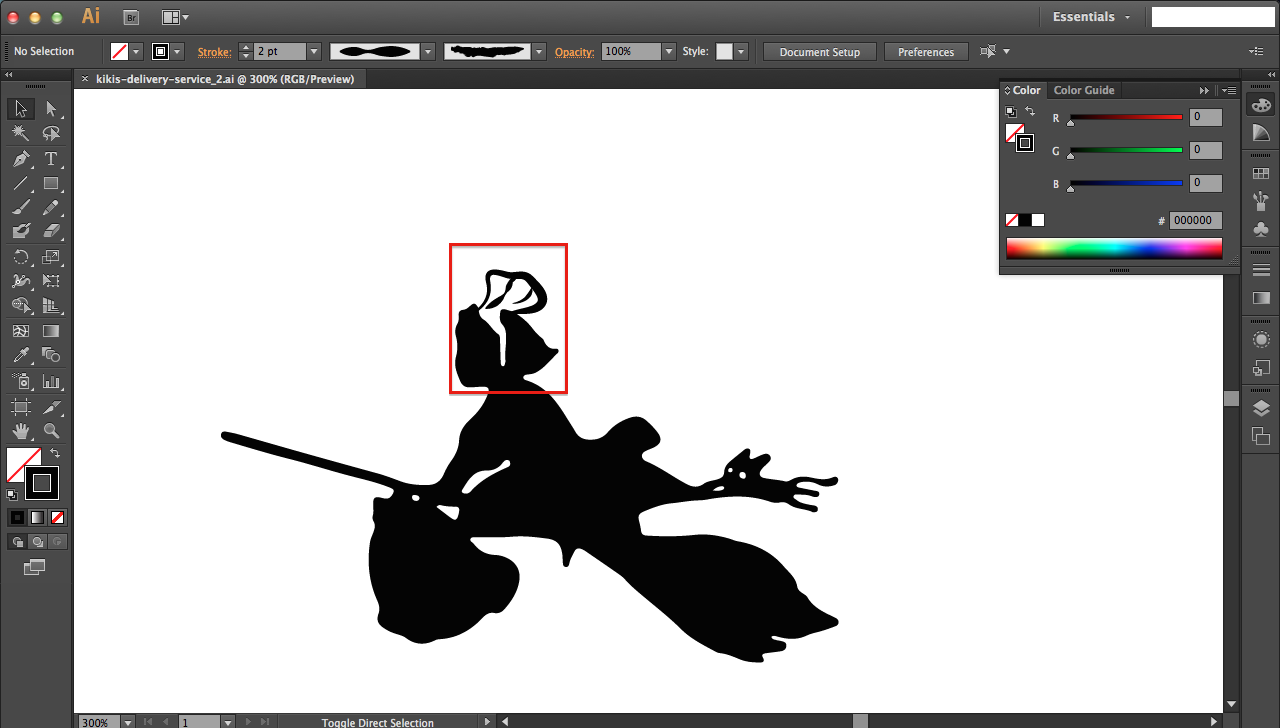
Task: Select the Perspective Grid tool
Action: pos(51,305)
